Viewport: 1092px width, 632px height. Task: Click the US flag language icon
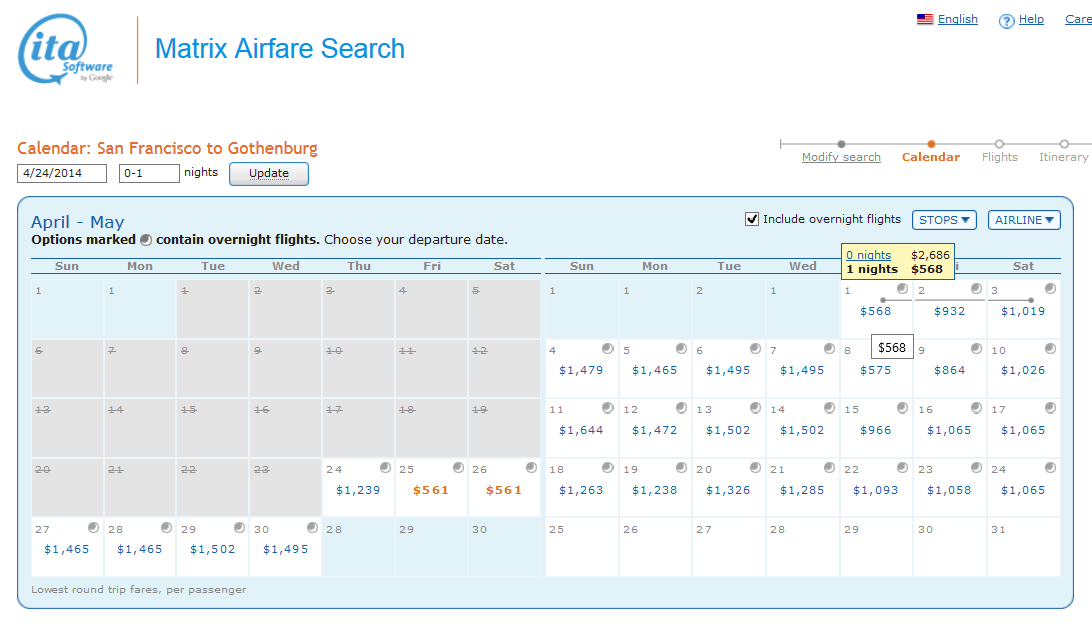point(925,19)
